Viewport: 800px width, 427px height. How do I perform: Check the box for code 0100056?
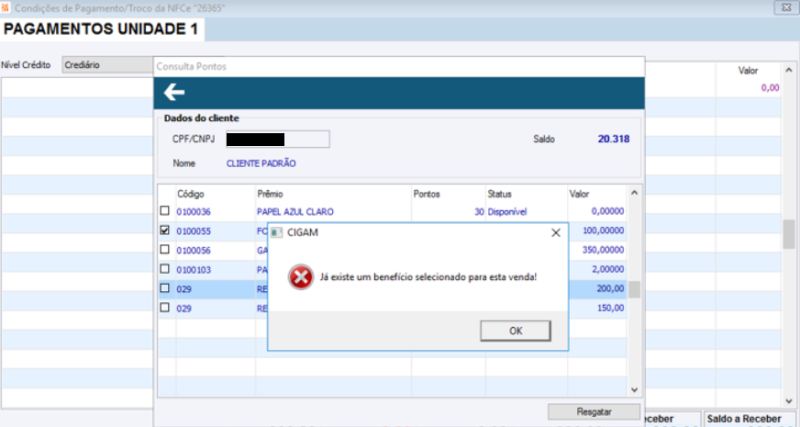(165, 249)
